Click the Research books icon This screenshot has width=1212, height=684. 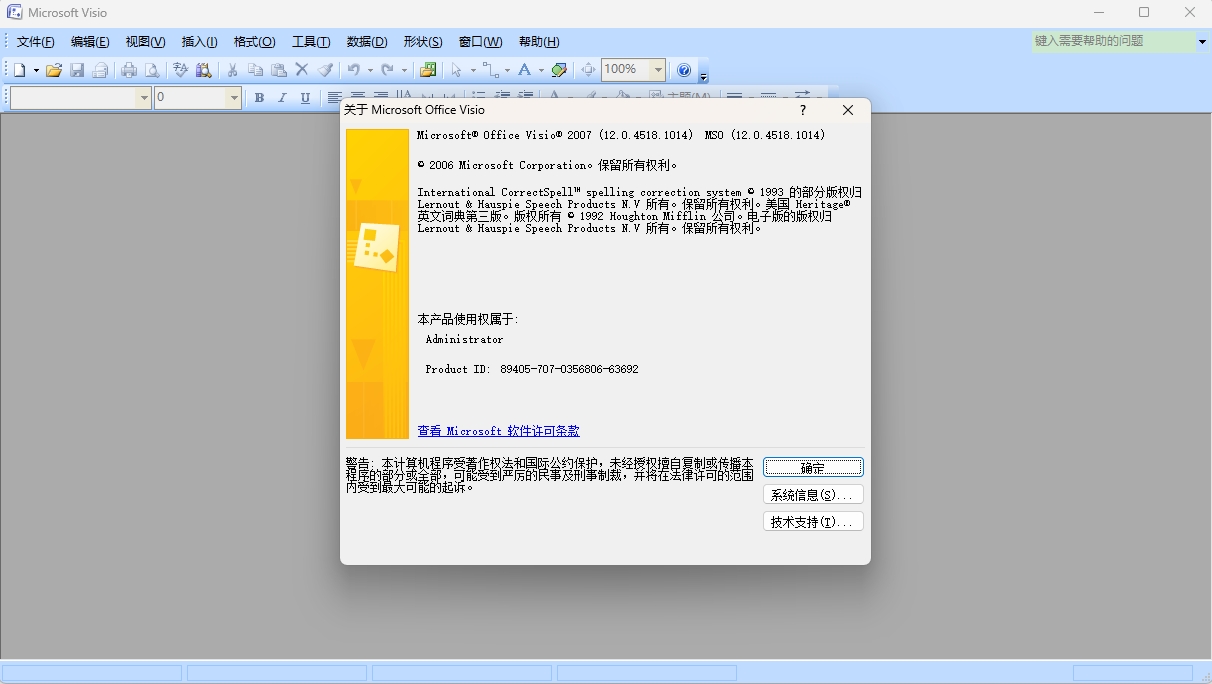[x=204, y=70]
